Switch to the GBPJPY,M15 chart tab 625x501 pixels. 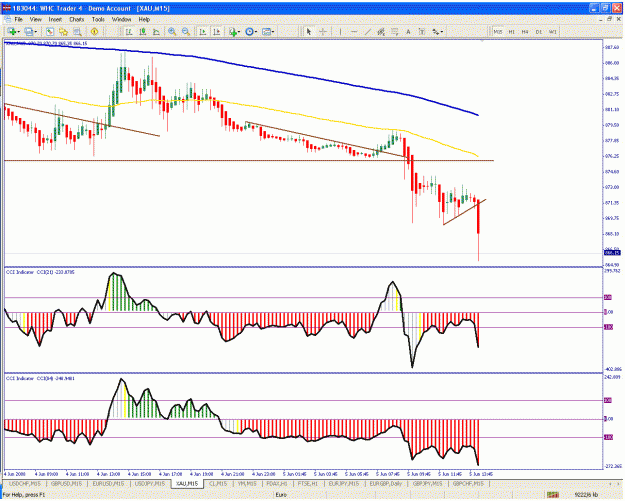[x=427, y=483]
